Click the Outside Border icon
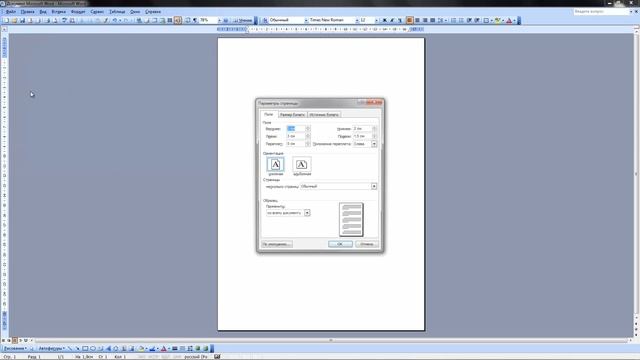640x360 pixels. 486,20
